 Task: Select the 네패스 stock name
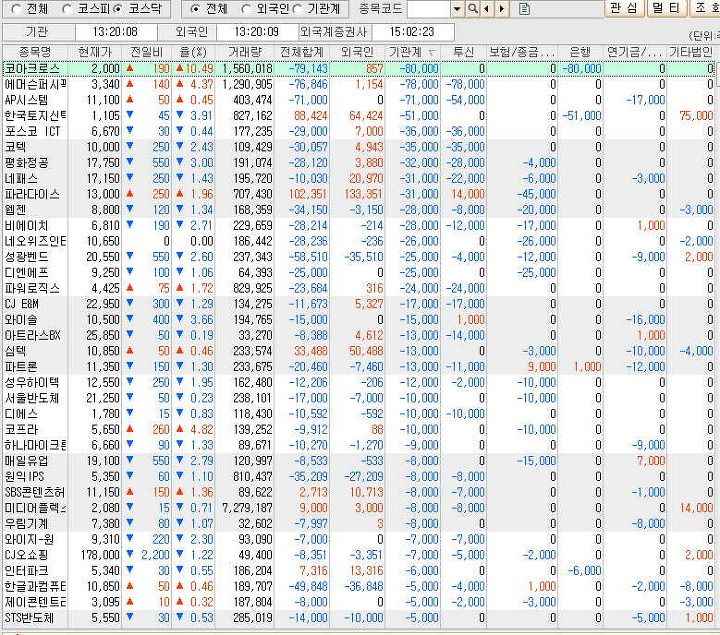pyautogui.click(x=21, y=178)
